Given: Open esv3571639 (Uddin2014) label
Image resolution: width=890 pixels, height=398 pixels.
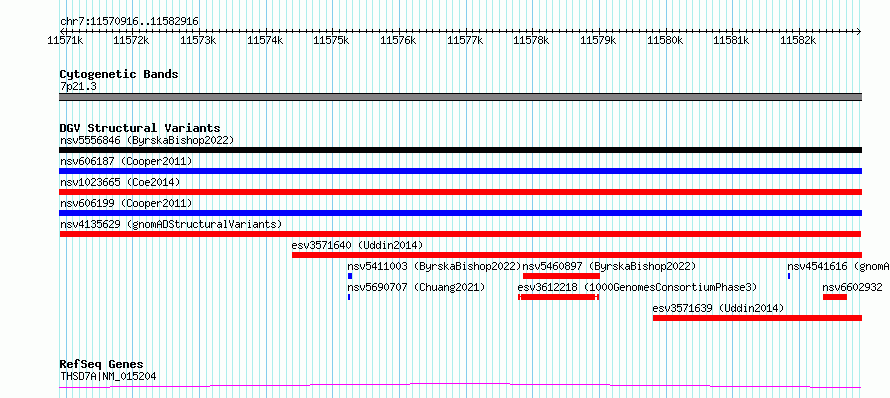Looking at the screenshot, I should coord(718,308).
